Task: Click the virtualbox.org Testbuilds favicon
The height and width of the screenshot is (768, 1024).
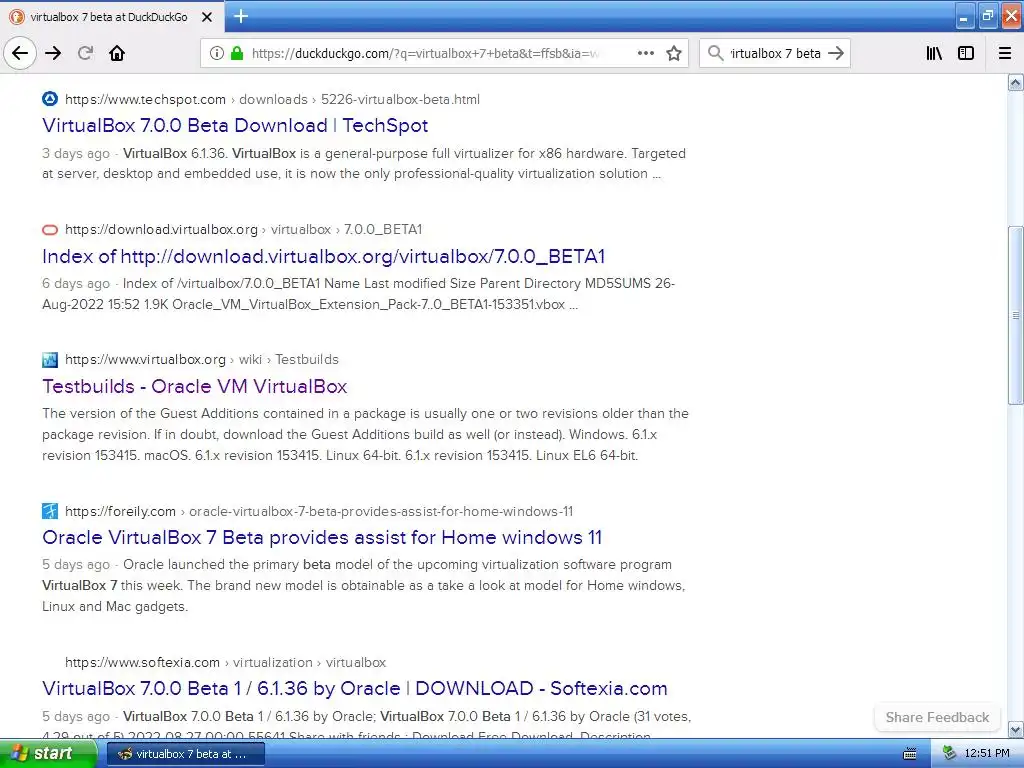Action: tap(50, 359)
